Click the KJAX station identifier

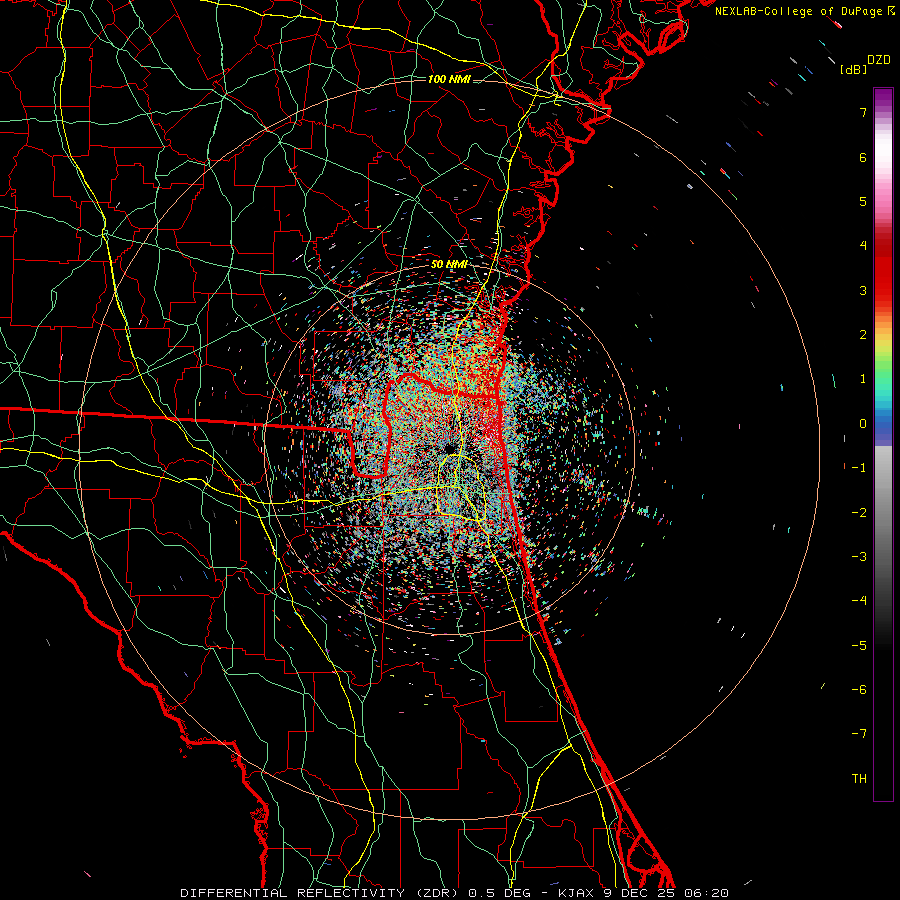577,893
